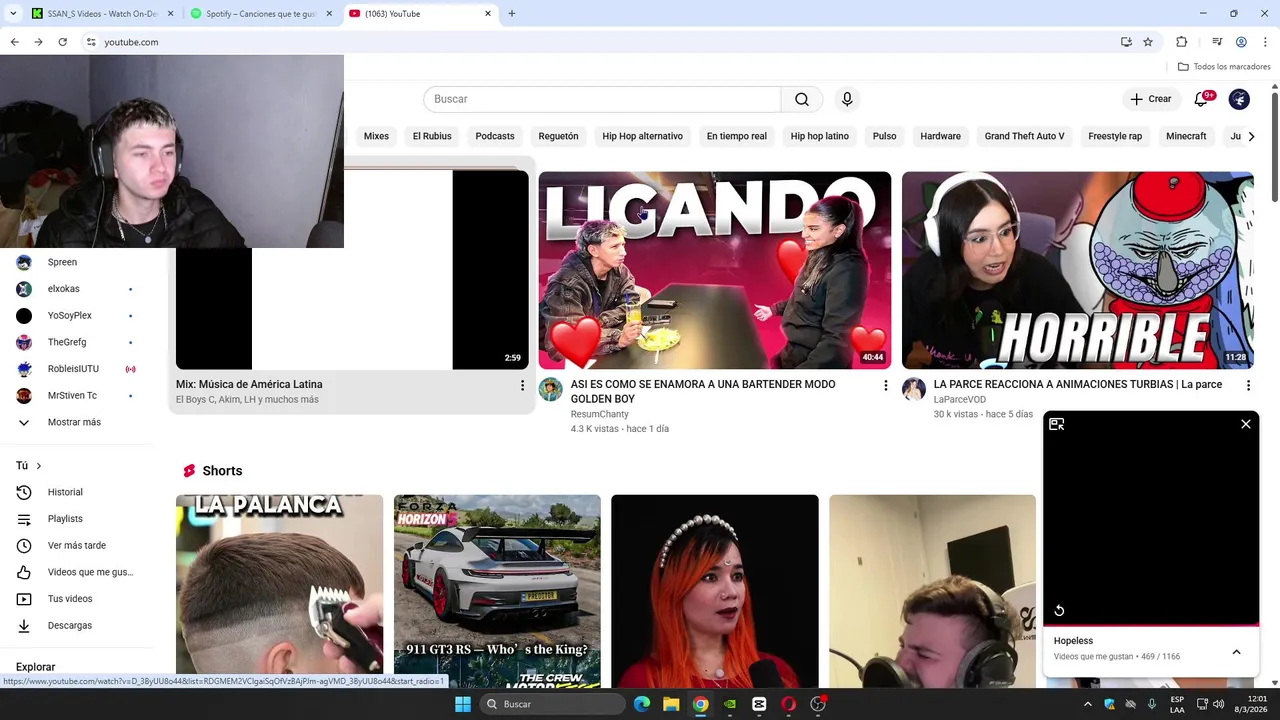Screen dimensions: 1280x720
Task: Open the red-haired woman short
Action: tap(715, 590)
